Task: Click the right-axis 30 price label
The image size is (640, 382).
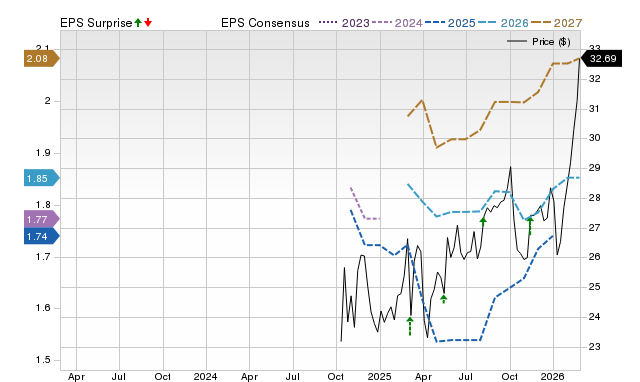Action: [x=594, y=138]
